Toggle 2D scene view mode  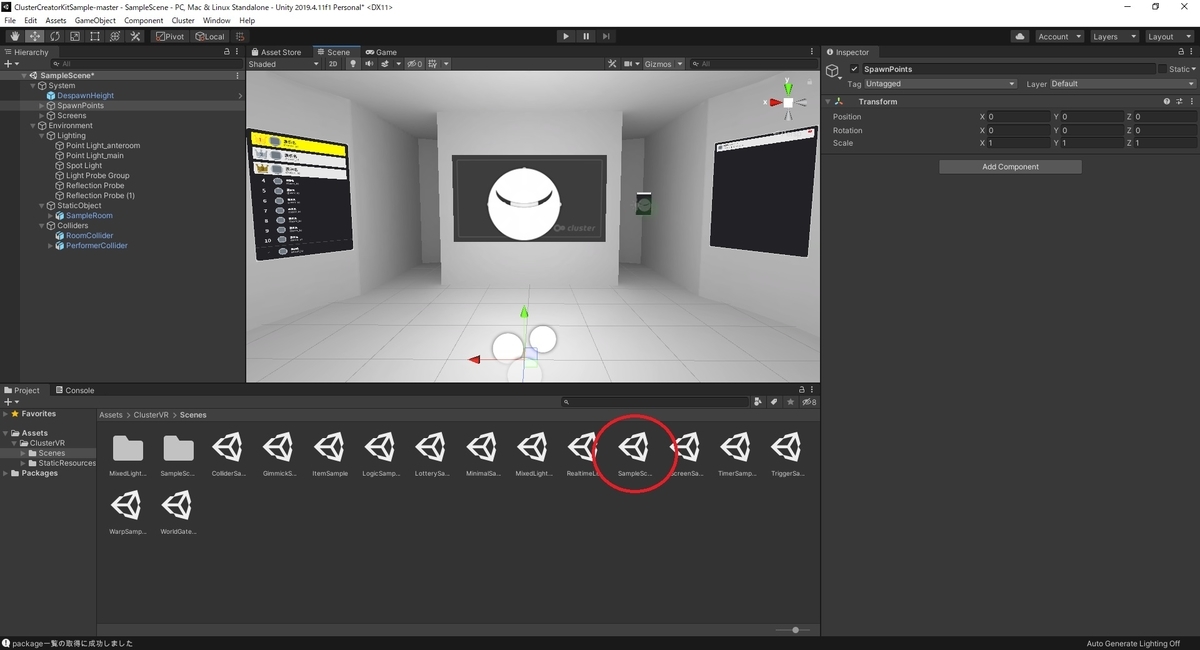click(334, 64)
